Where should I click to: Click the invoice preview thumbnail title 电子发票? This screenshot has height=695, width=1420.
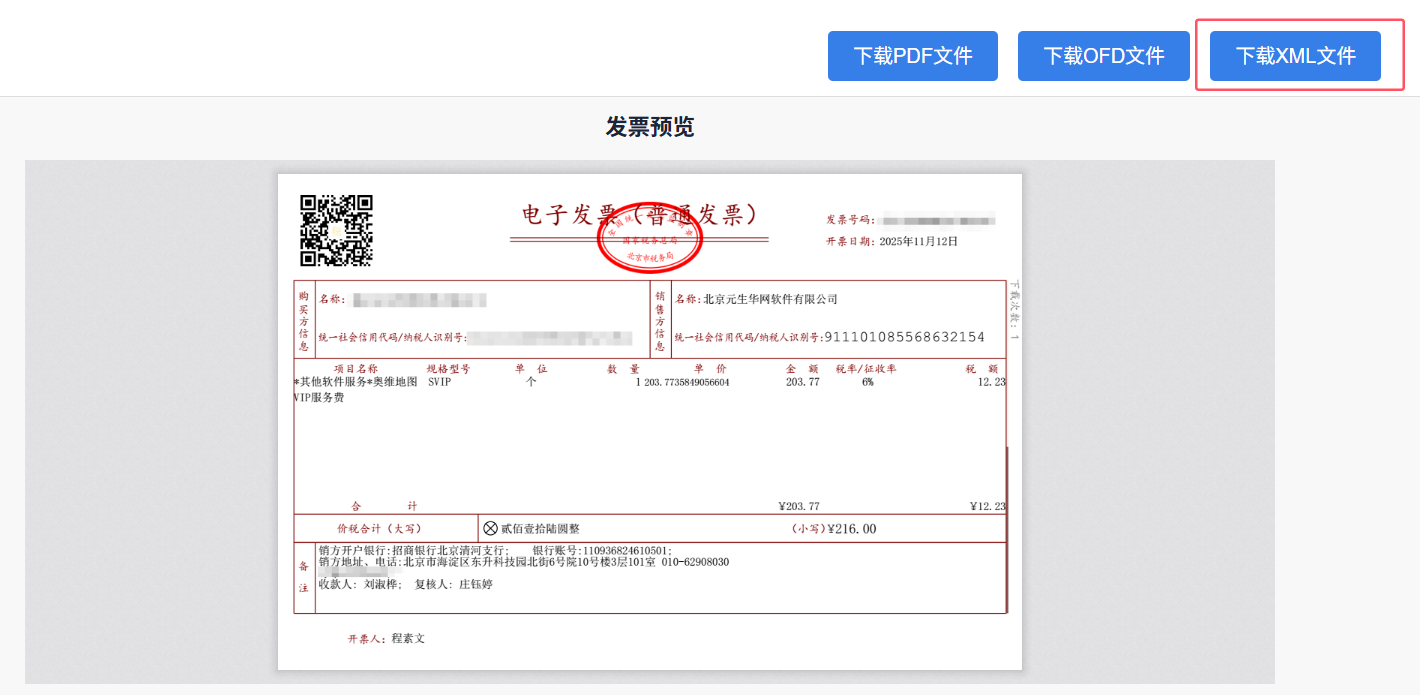[x=558, y=215]
